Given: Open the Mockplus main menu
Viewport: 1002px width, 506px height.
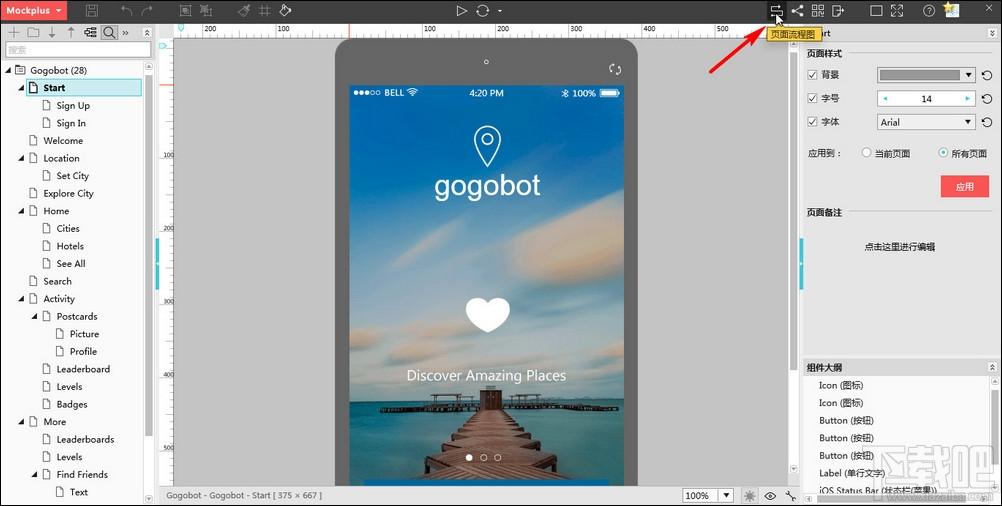Looking at the screenshot, I should pyautogui.click(x=33, y=10).
